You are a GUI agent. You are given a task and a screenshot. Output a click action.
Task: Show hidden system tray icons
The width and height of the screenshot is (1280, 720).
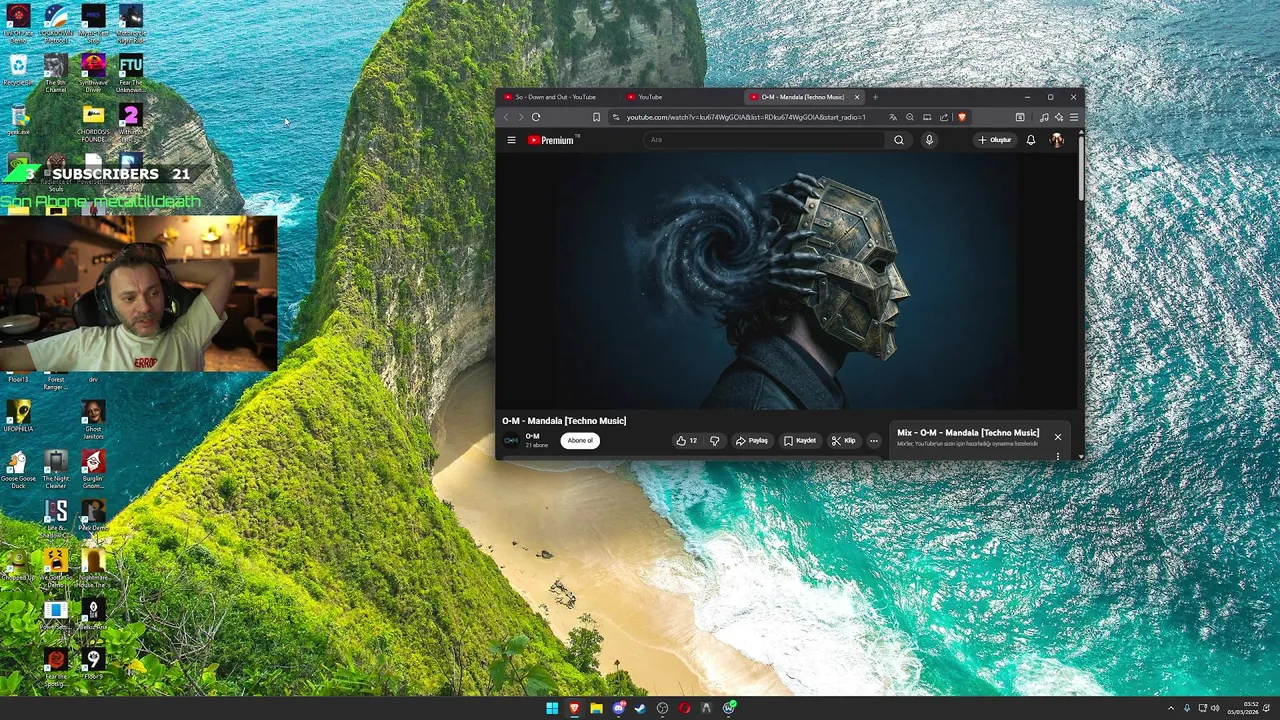[1171, 708]
